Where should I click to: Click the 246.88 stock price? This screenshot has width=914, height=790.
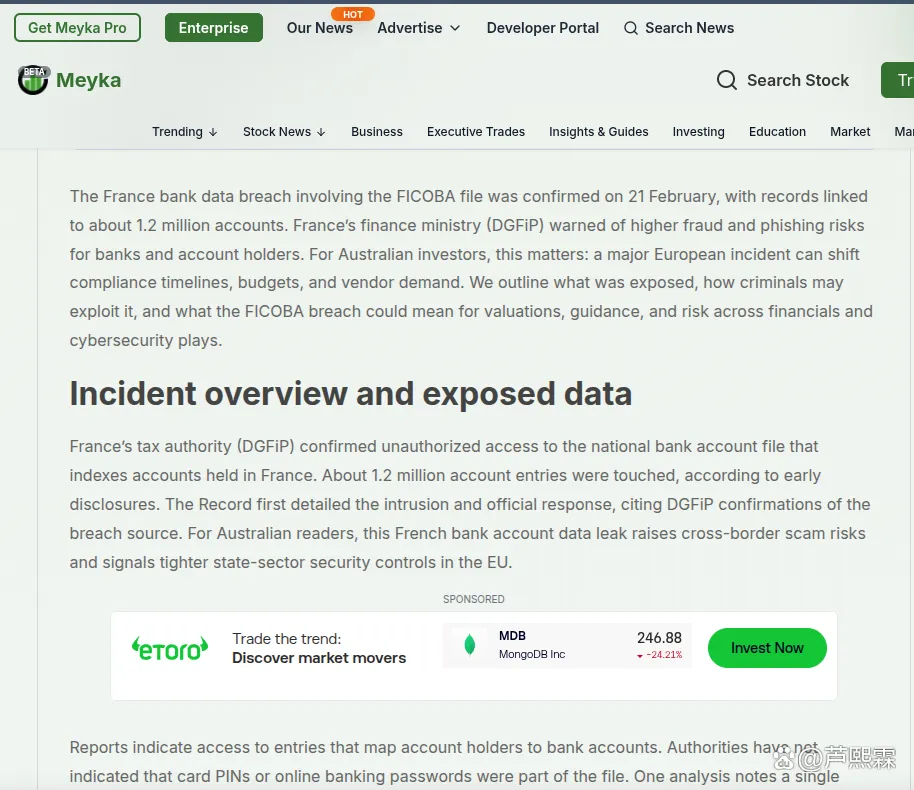tap(659, 638)
